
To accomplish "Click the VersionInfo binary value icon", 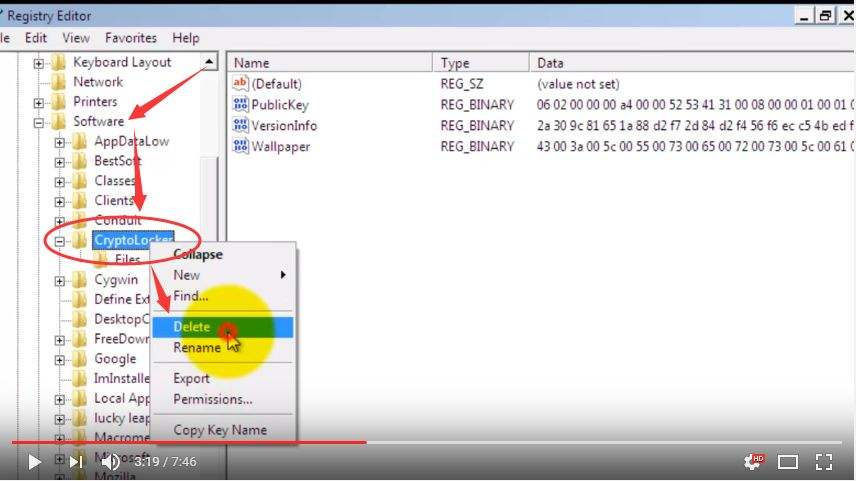I will coord(240,126).
